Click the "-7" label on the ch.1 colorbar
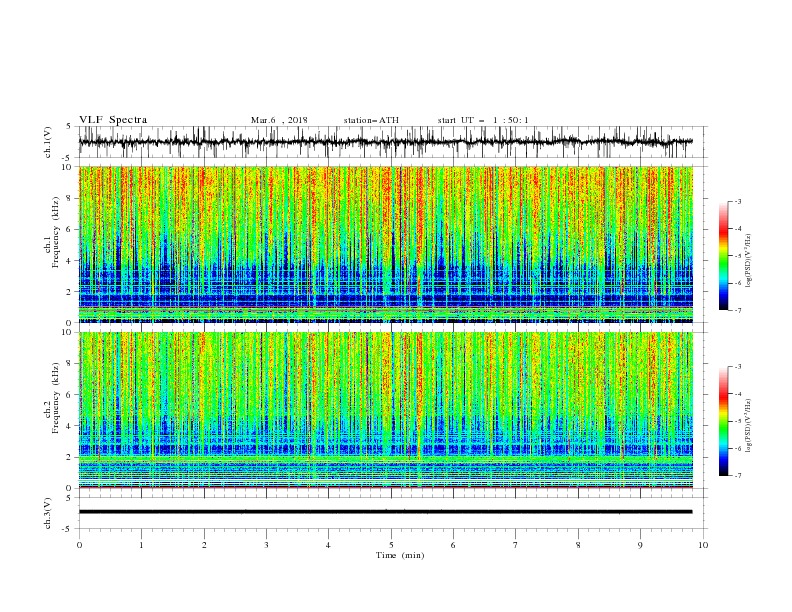The width and height of the screenshot is (792, 612). 738,311
